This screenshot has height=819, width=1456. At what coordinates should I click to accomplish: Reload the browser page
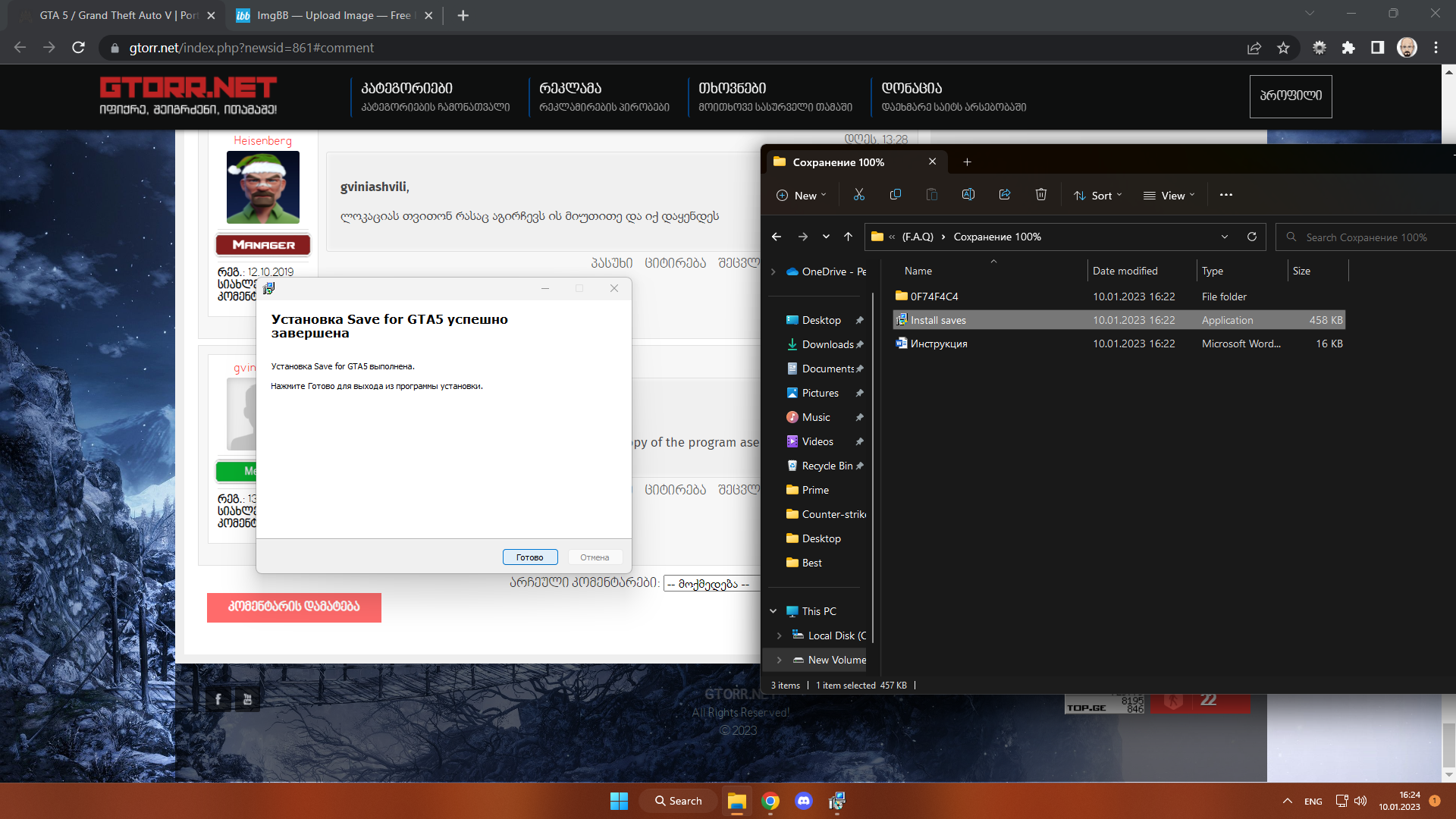pos(78,48)
